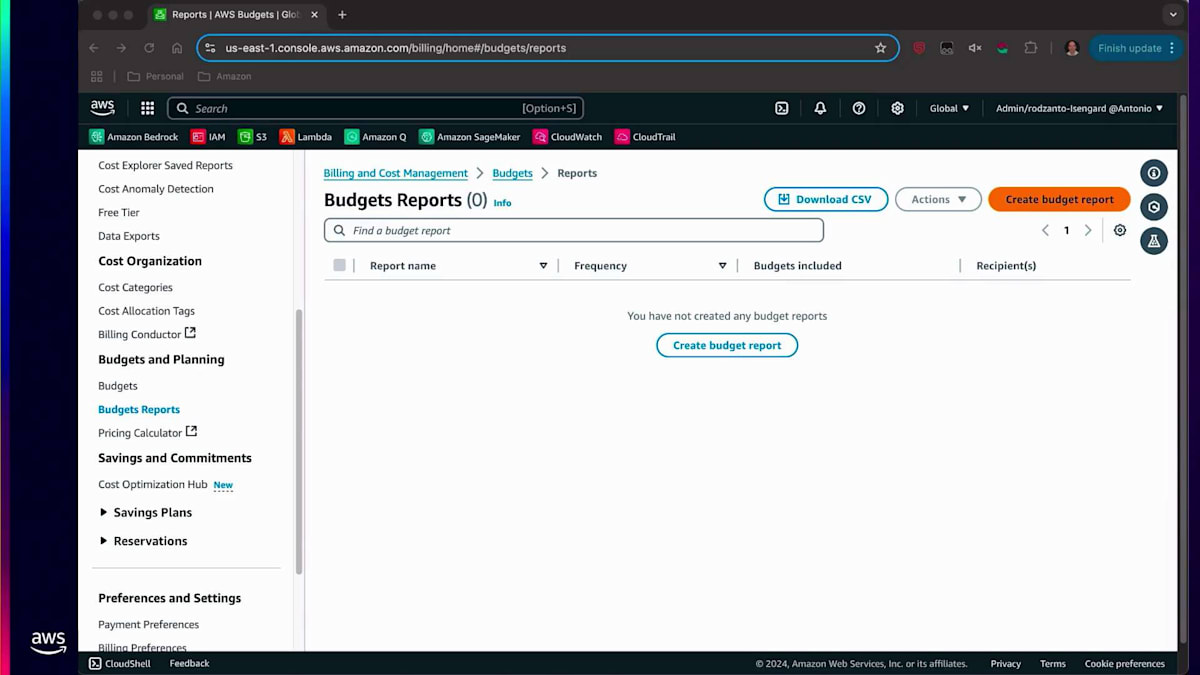Screen dimensions: 1200x675
Task: Open the notifications bell
Action: pos(820,108)
